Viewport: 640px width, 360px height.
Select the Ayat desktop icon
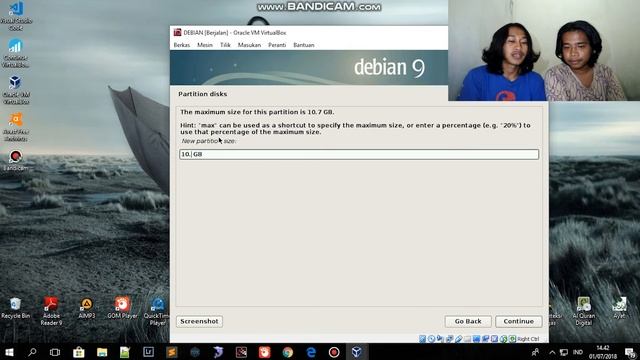619,308
